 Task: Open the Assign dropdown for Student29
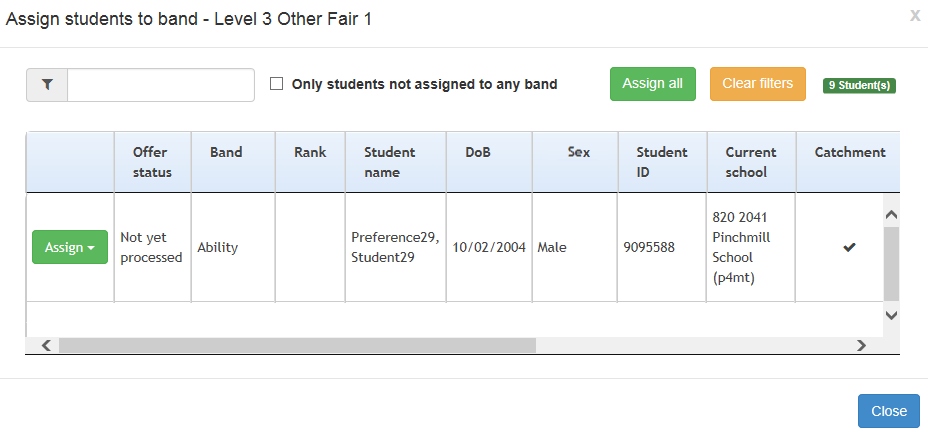[x=70, y=247]
